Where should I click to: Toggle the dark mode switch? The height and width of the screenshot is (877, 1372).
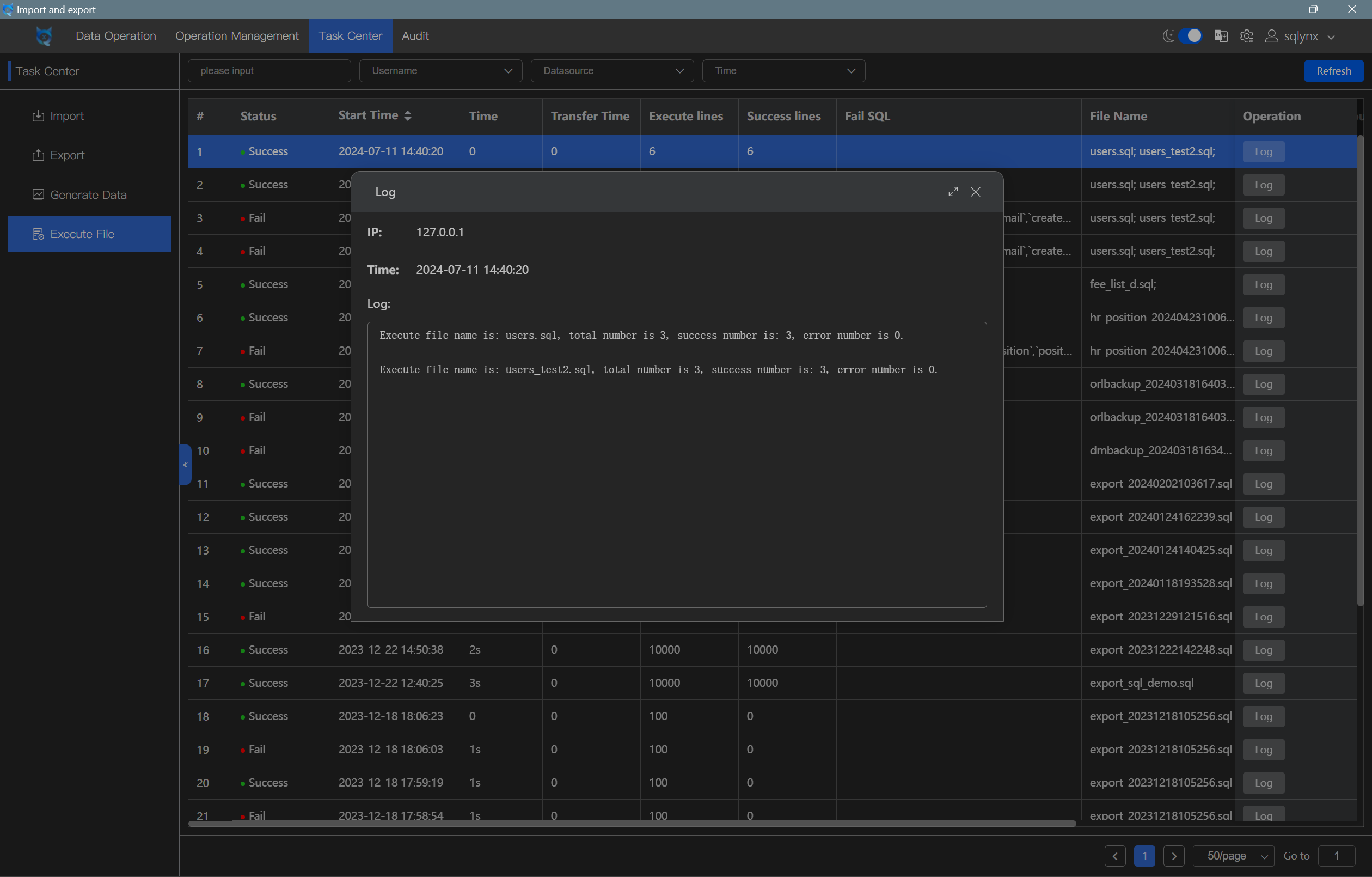[x=1190, y=36]
